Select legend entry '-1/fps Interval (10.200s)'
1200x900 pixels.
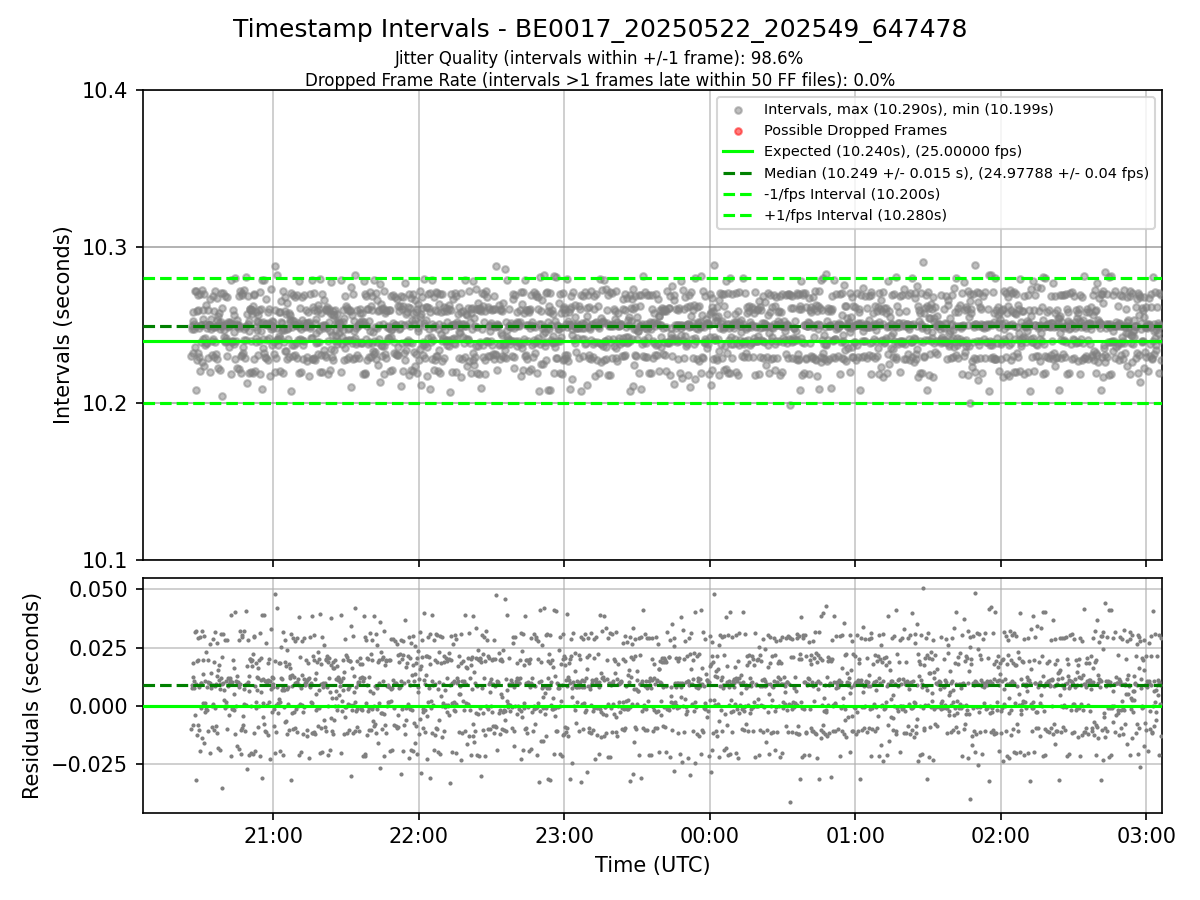[x=851, y=194]
